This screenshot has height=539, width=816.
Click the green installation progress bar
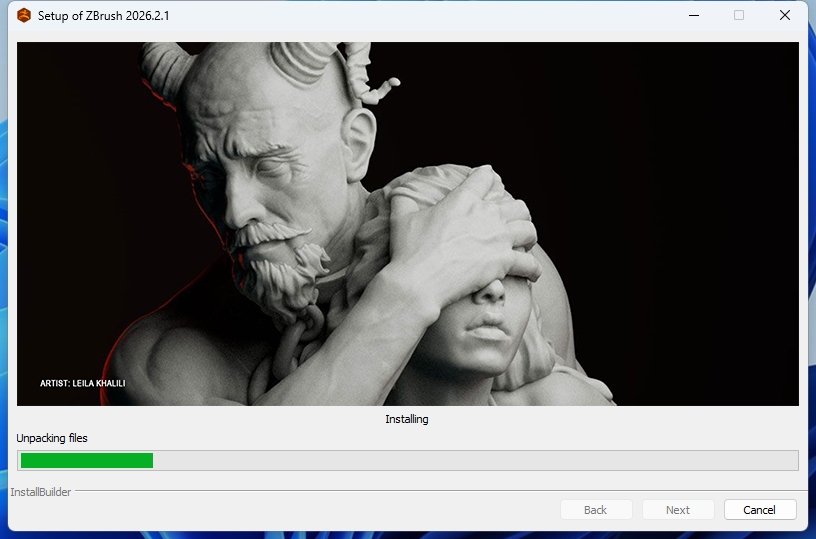click(407, 460)
